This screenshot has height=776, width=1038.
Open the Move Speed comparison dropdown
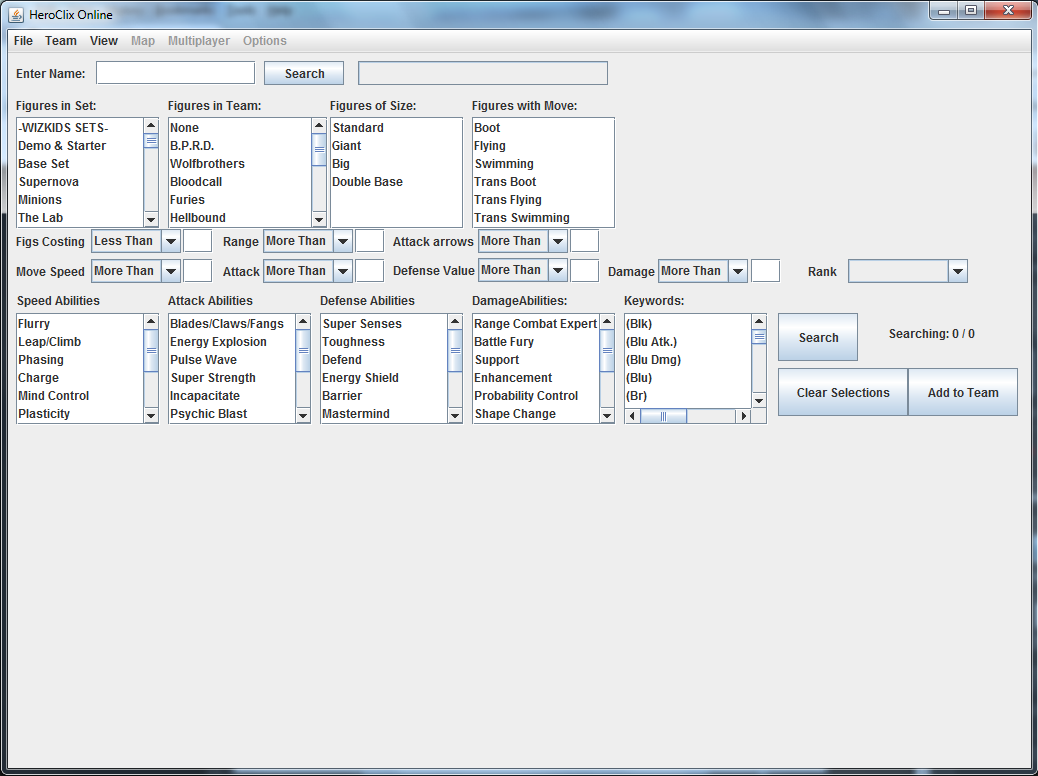pos(136,271)
